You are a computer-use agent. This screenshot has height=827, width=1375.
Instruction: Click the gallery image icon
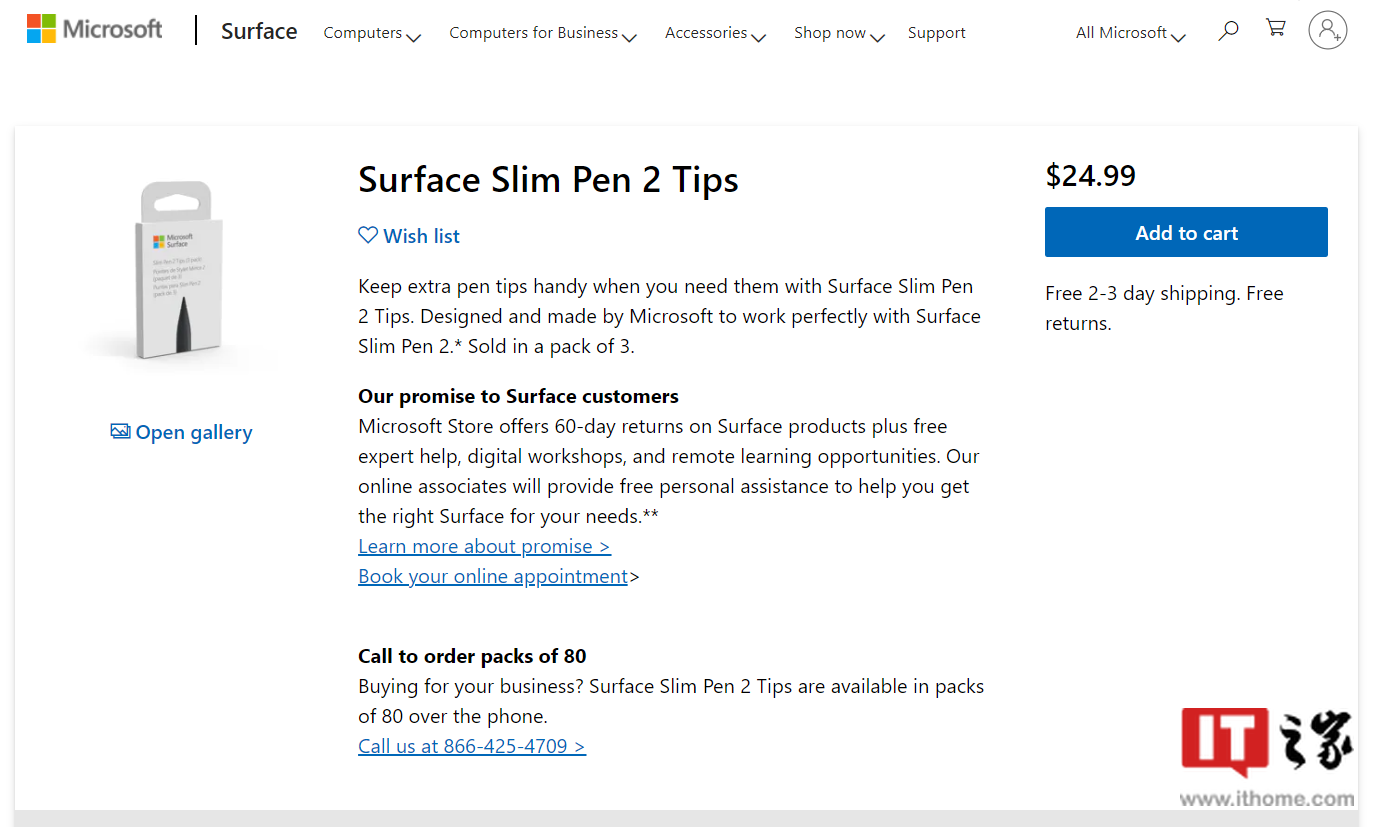[120, 432]
